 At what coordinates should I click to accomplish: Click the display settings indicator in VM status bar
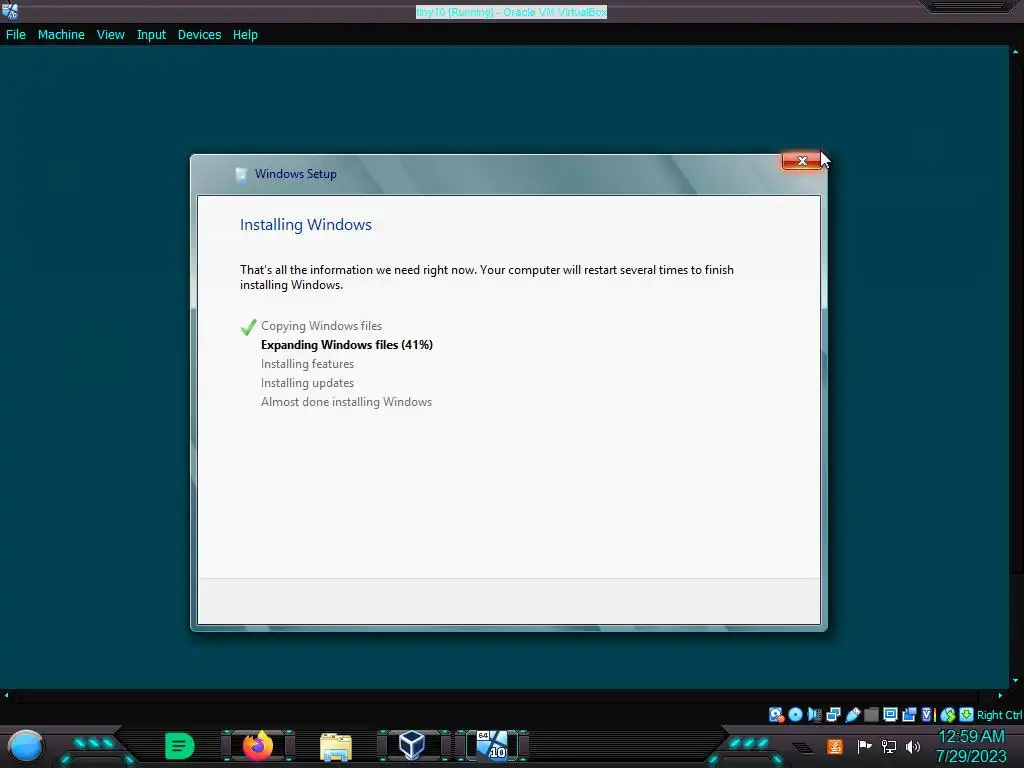click(x=890, y=714)
